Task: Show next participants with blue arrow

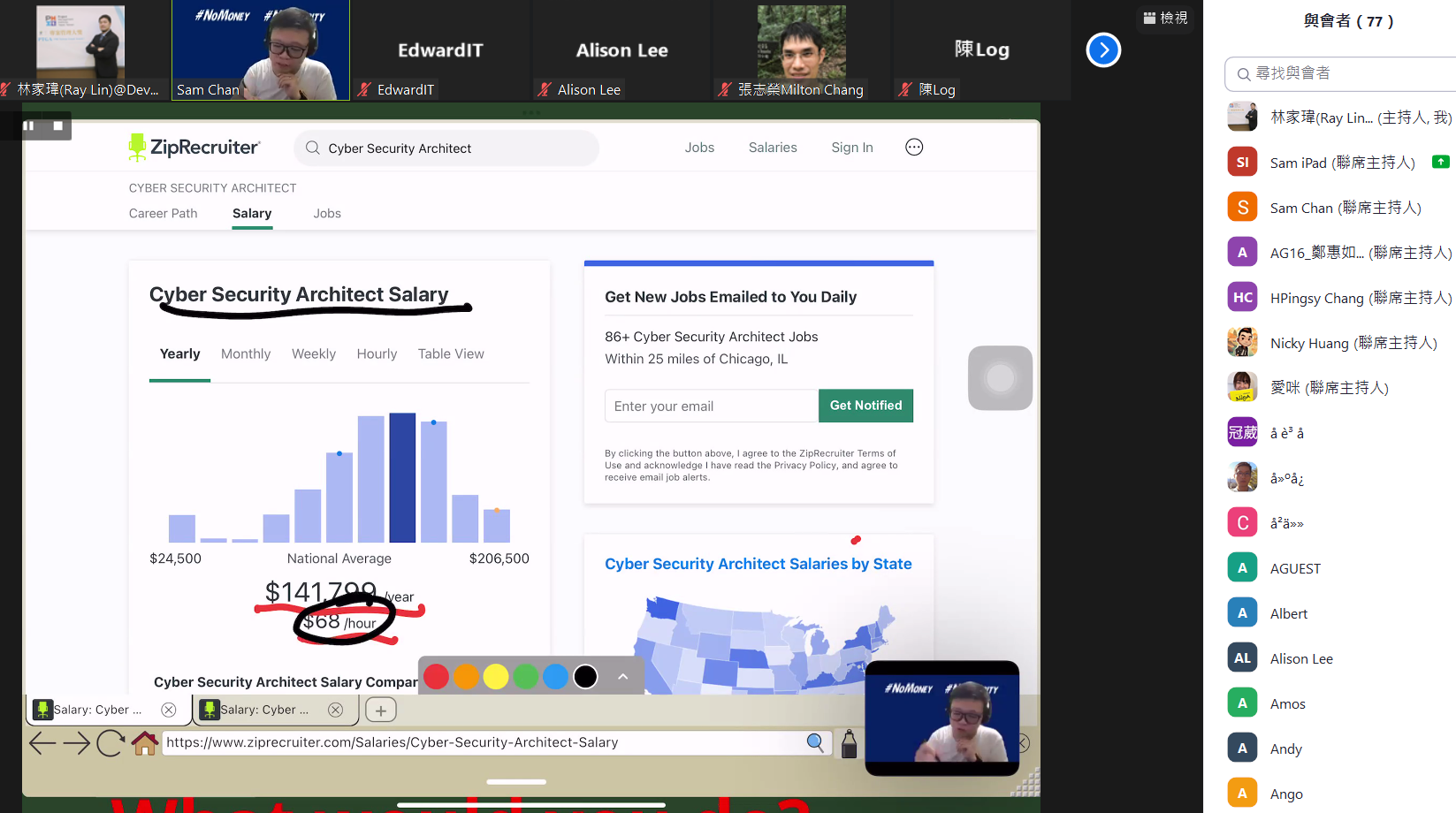Action: [x=1103, y=50]
